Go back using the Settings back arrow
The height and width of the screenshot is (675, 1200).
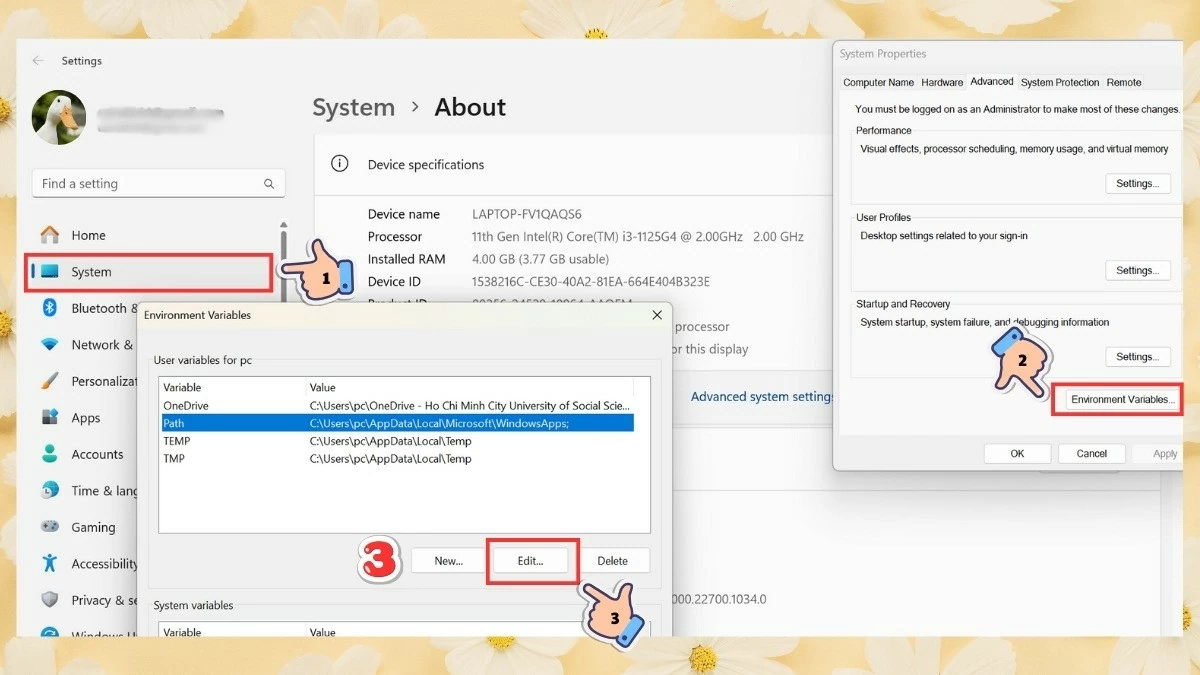38,61
